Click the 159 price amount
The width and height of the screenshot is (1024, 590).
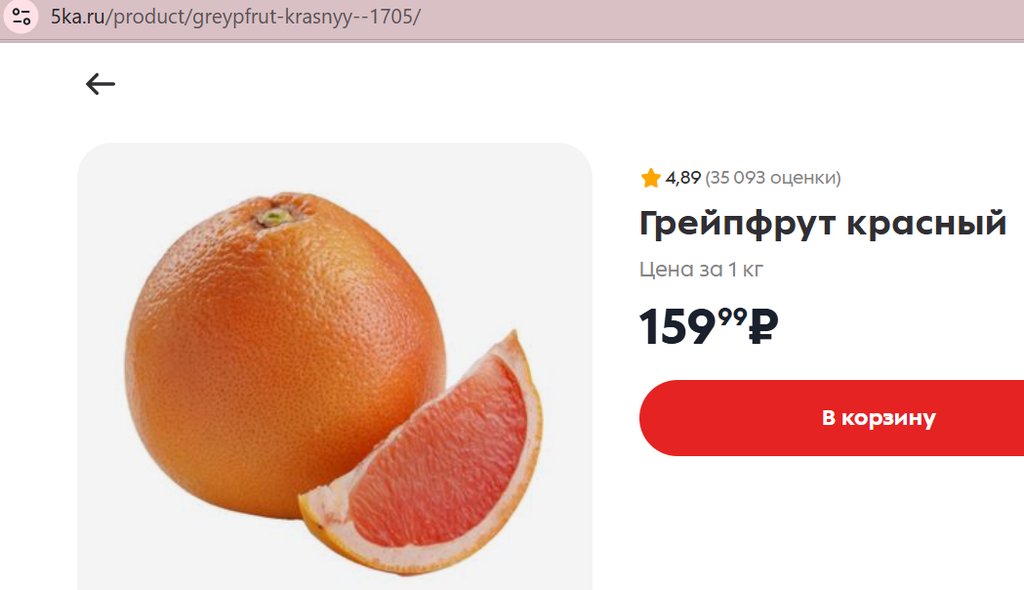point(677,328)
